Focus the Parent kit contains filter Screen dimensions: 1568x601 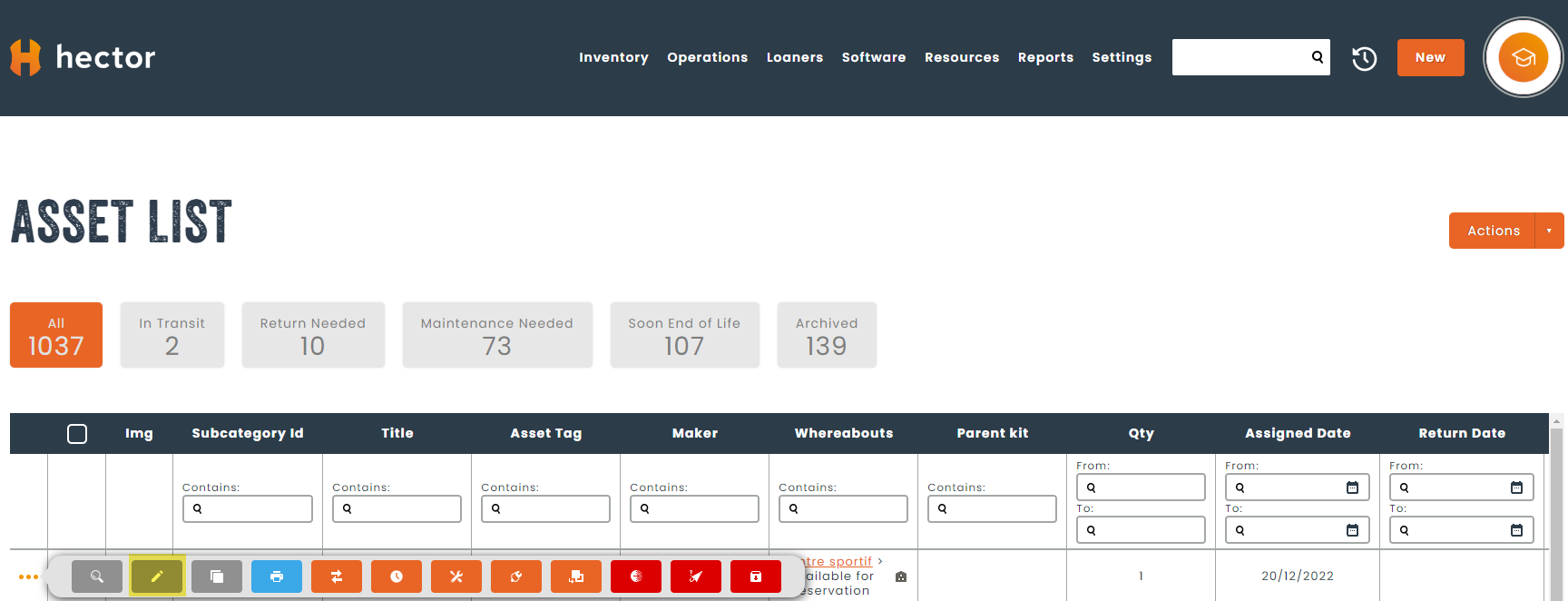[992, 508]
